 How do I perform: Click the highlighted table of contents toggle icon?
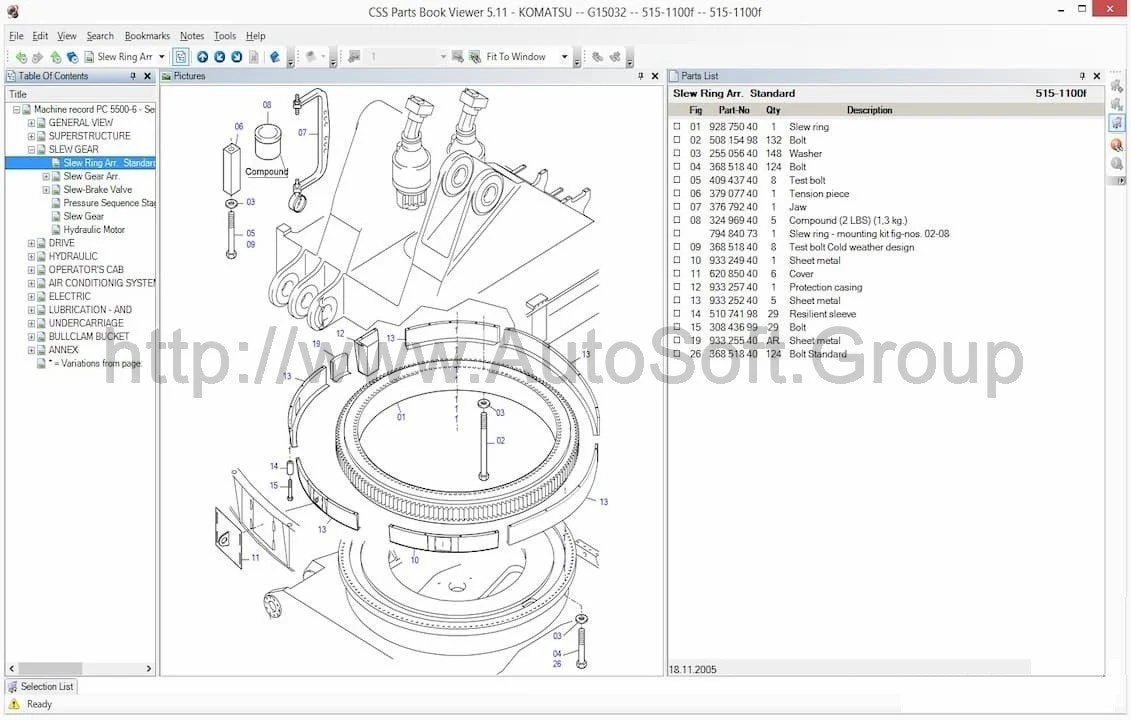pyautogui.click(x=180, y=57)
